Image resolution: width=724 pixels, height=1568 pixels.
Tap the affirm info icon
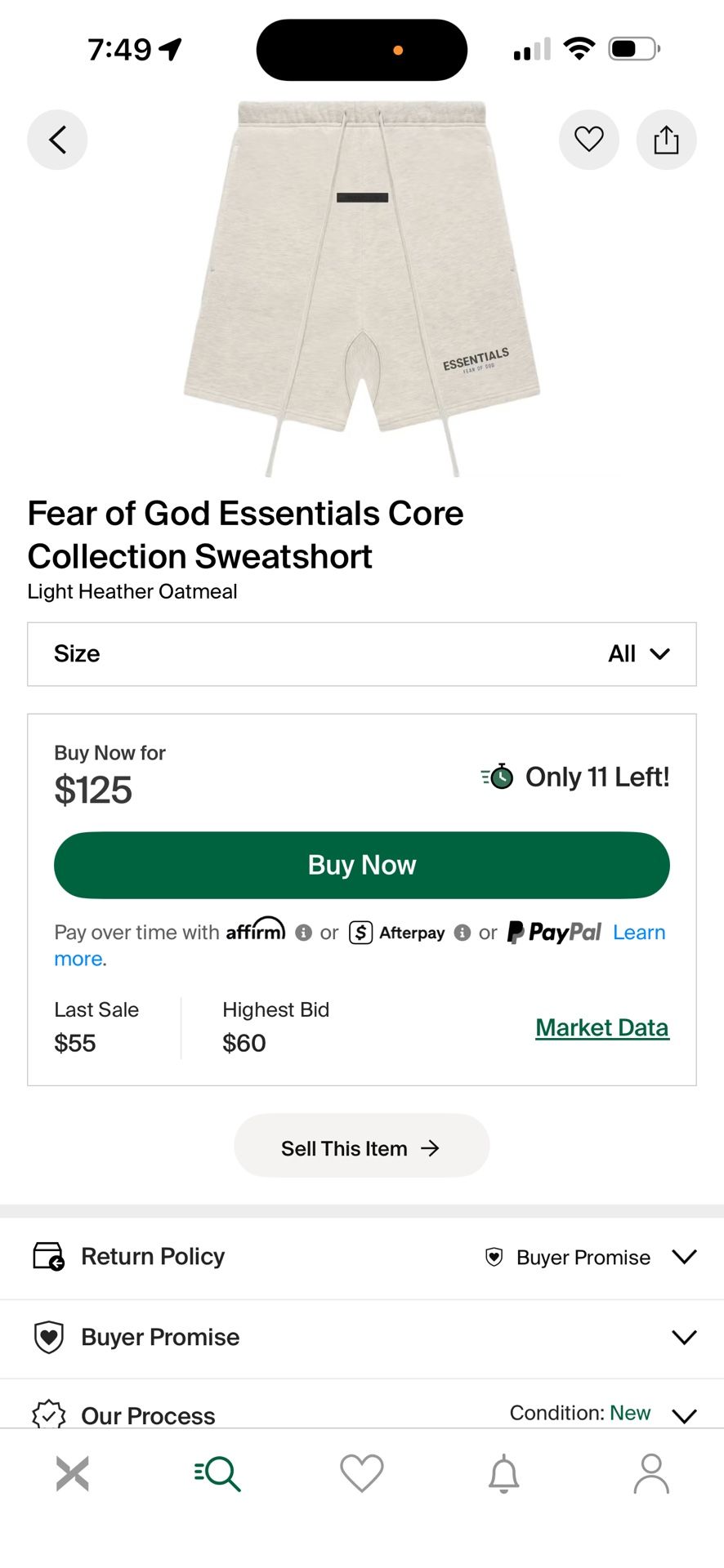303,933
